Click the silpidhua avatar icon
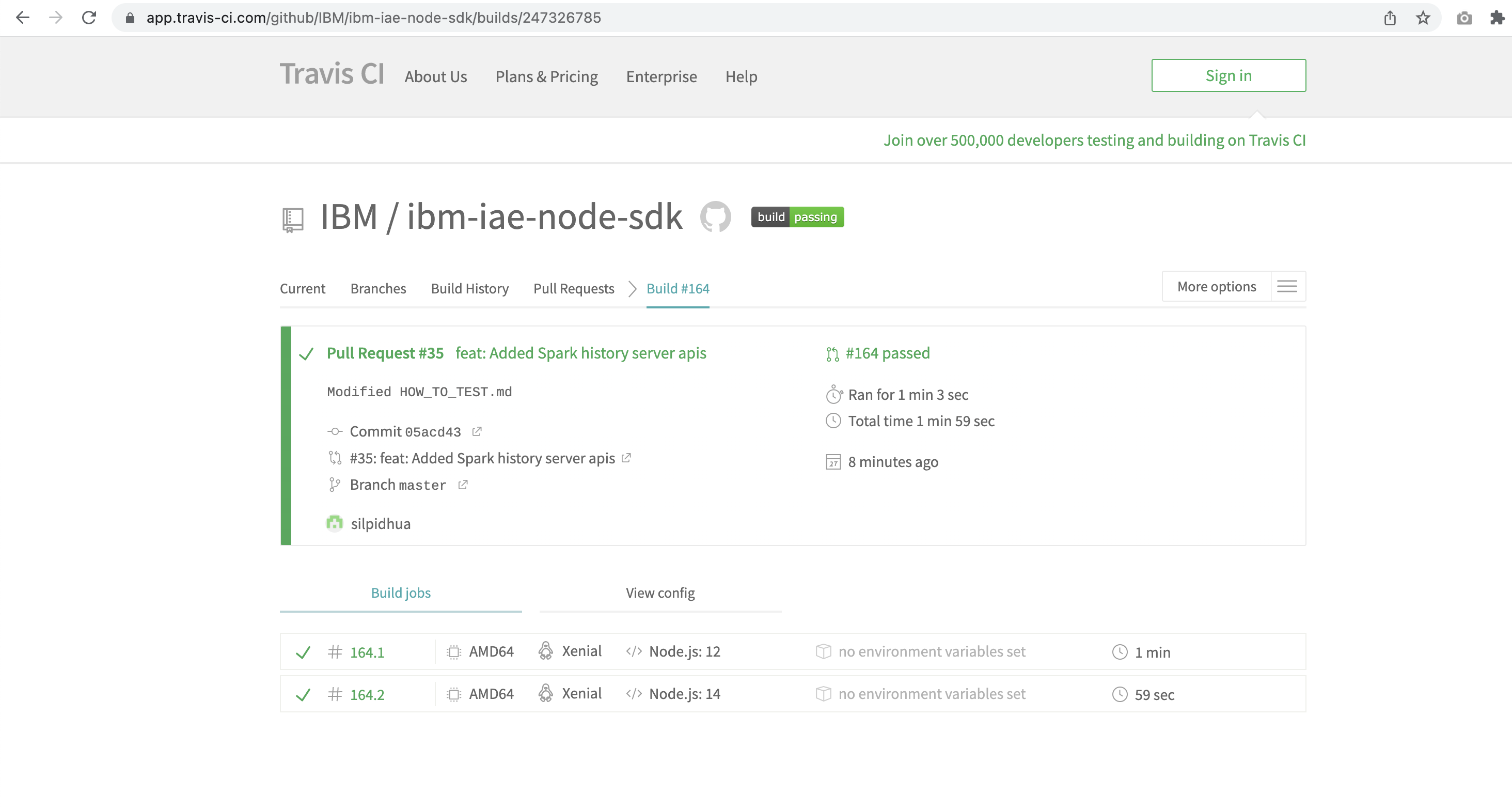 tap(335, 523)
